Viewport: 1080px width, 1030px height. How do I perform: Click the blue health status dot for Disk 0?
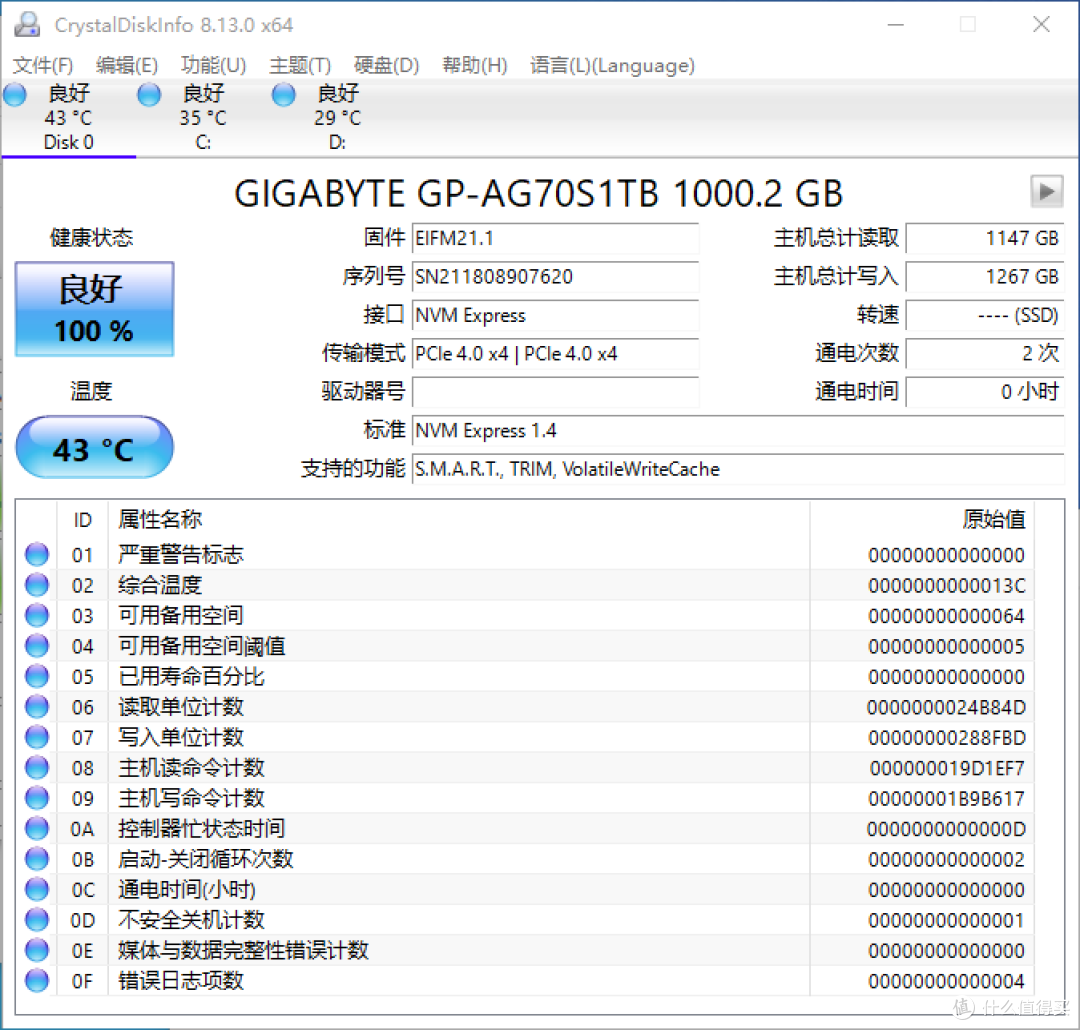point(14,94)
